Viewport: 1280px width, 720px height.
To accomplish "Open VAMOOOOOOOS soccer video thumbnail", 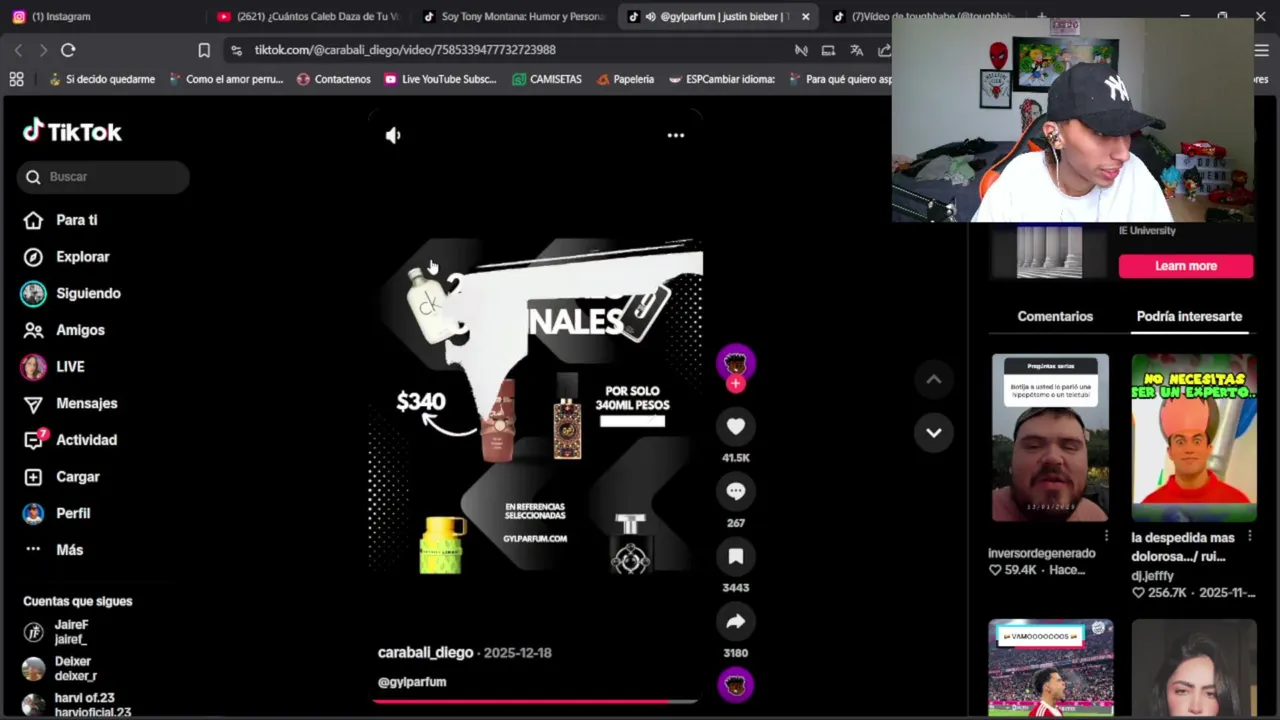I will [1050, 668].
